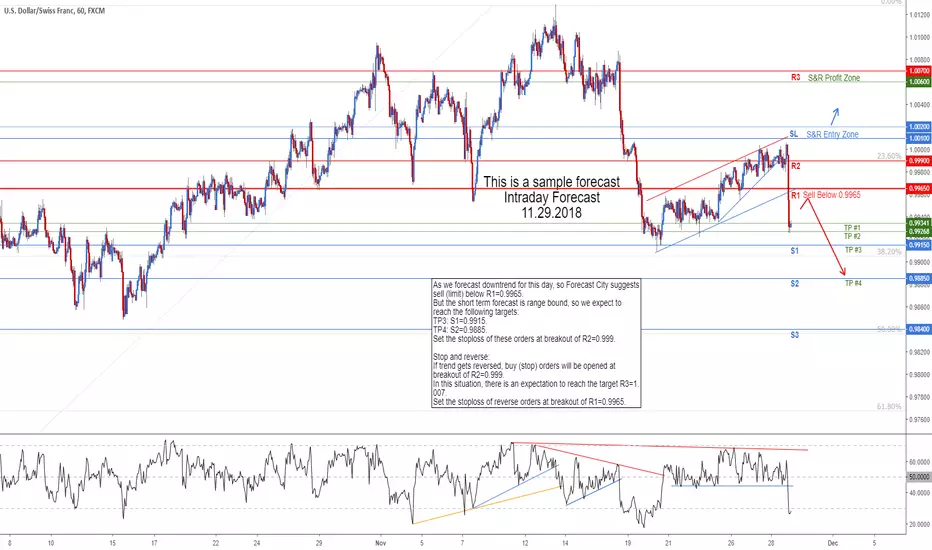932x550 pixels.
Task: Select the R2 resistance label
Action: pyautogui.click(x=795, y=166)
